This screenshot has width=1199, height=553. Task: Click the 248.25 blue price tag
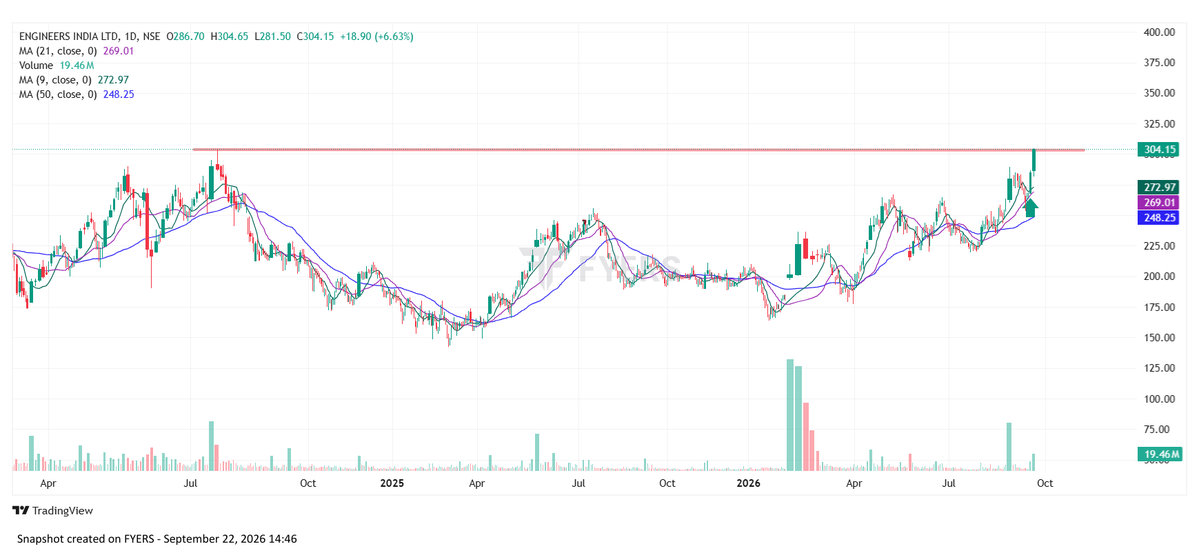coord(1158,218)
